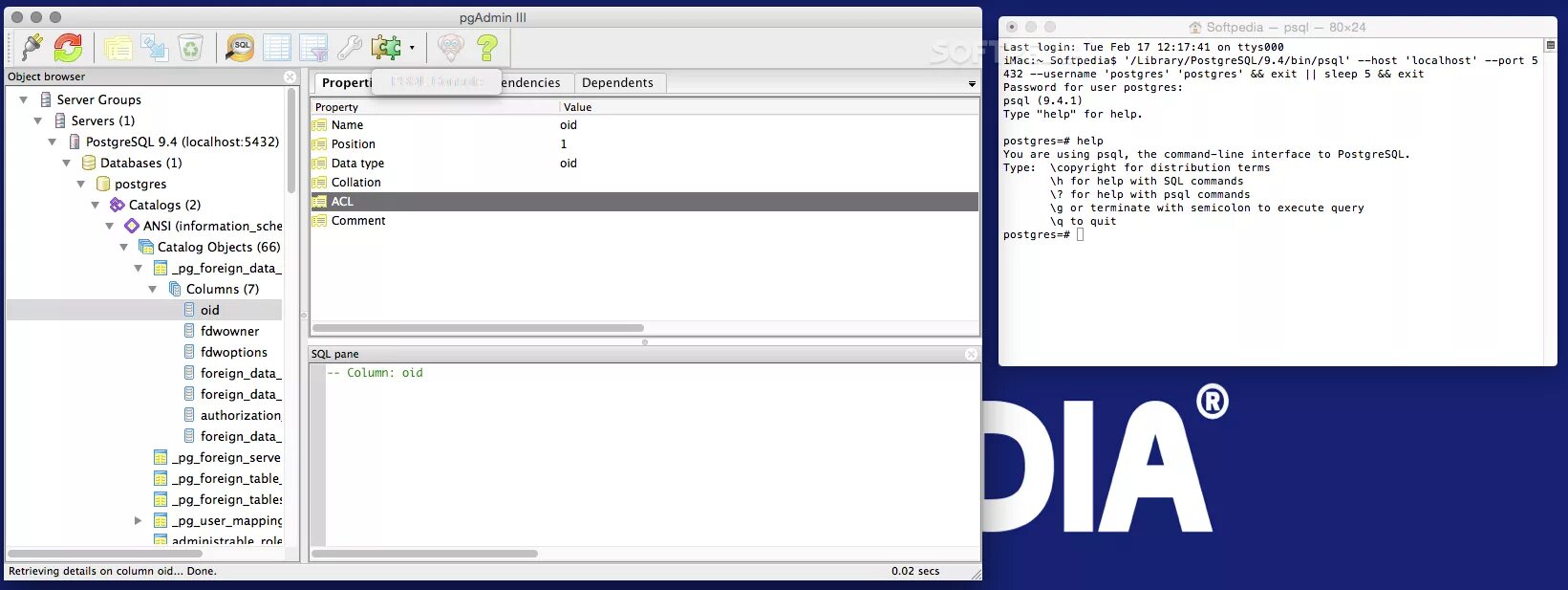Image resolution: width=1568 pixels, height=590 pixels.
Task: Click the Value column header
Action: click(x=769, y=107)
